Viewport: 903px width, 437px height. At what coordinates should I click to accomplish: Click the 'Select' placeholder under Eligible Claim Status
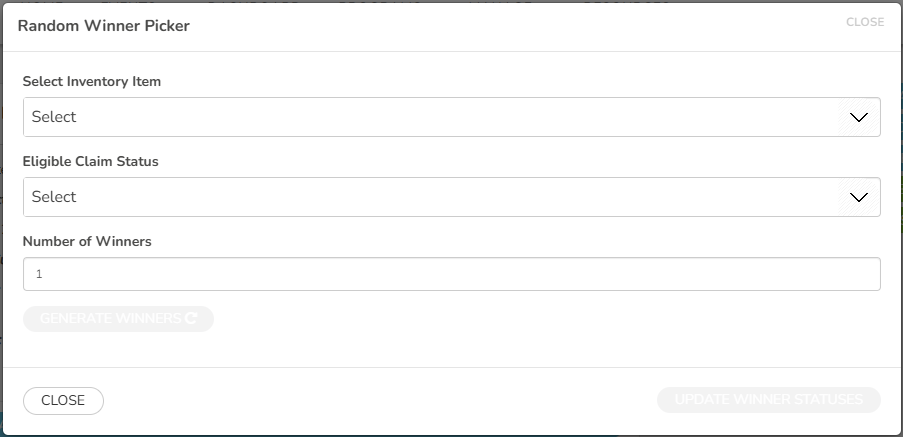click(x=54, y=197)
